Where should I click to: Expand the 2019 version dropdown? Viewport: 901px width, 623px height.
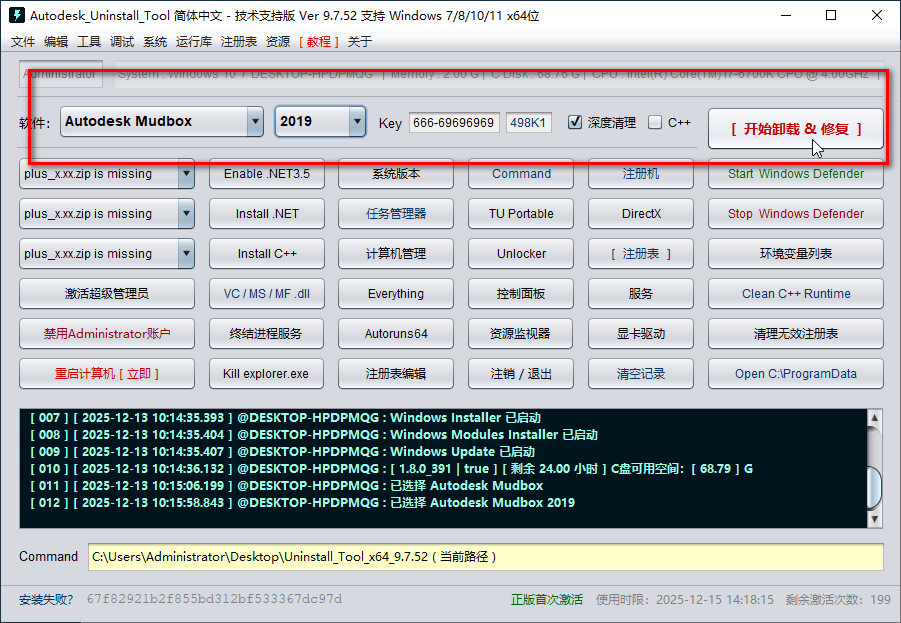[x=357, y=121]
